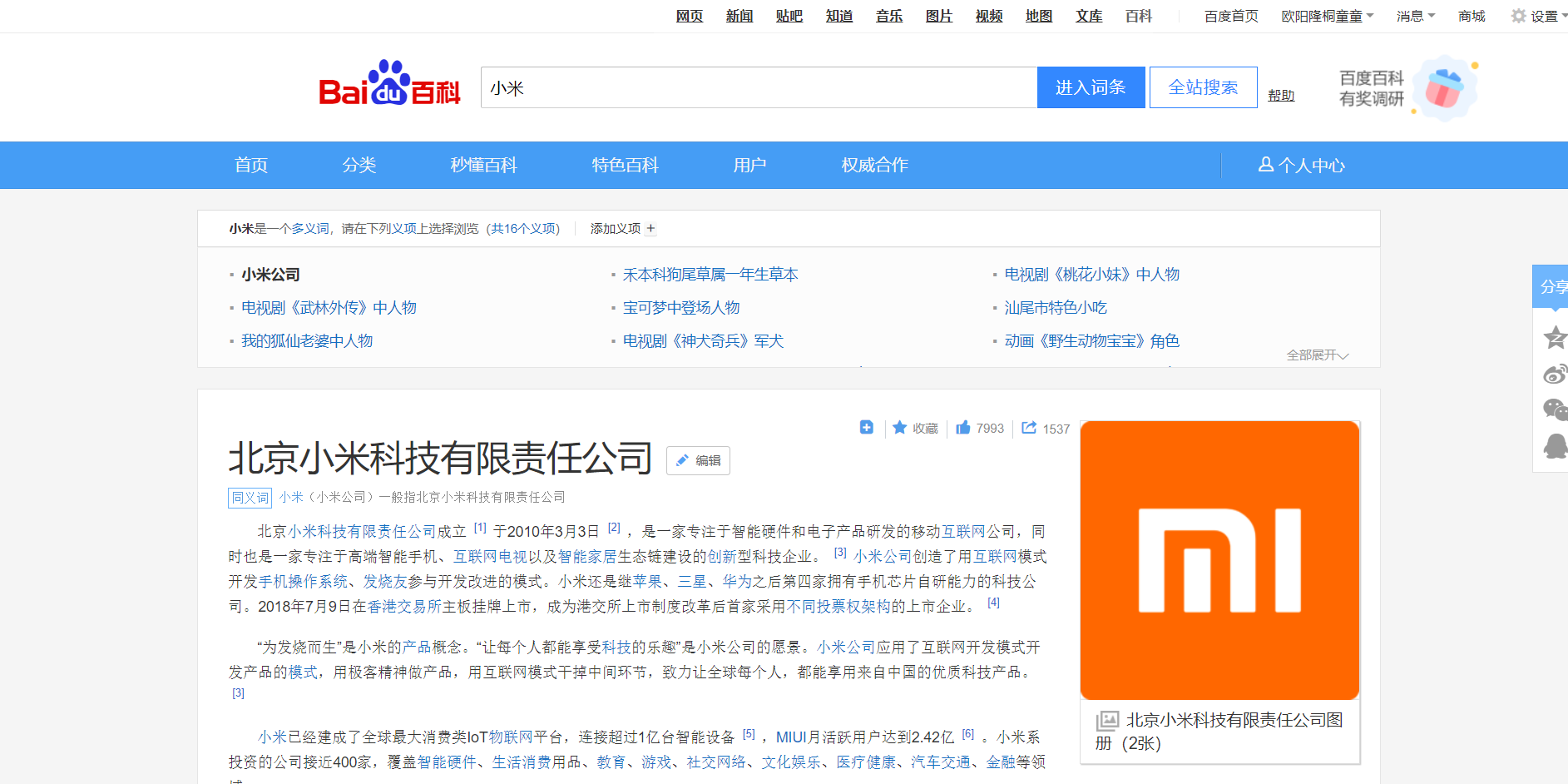Click the 全站搜索 button
1568x784 pixels.
click(x=1203, y=87)
